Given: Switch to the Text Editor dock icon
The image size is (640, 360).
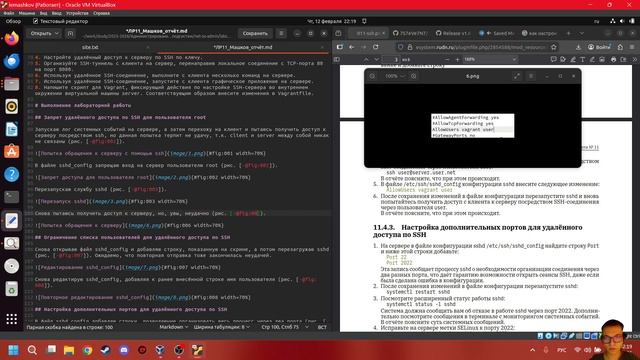Looking at the screenshot, I should [11, 220].
